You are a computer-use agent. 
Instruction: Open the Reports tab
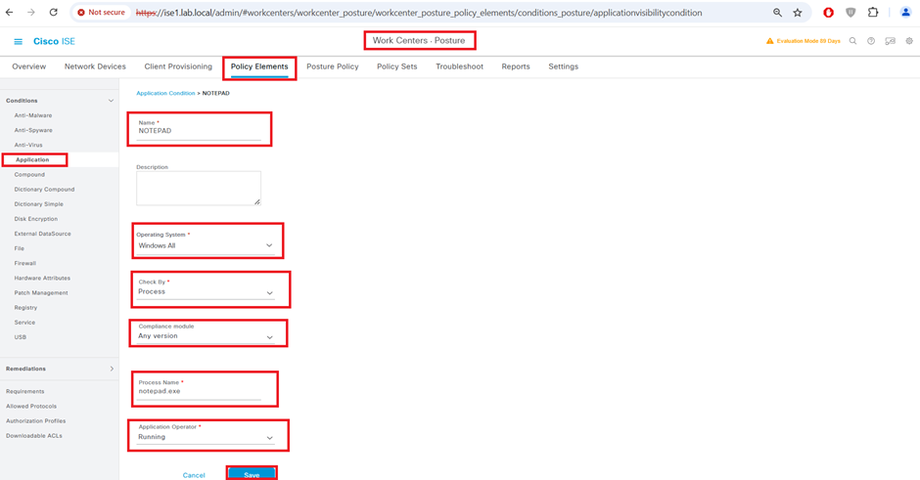pos(516,67)
